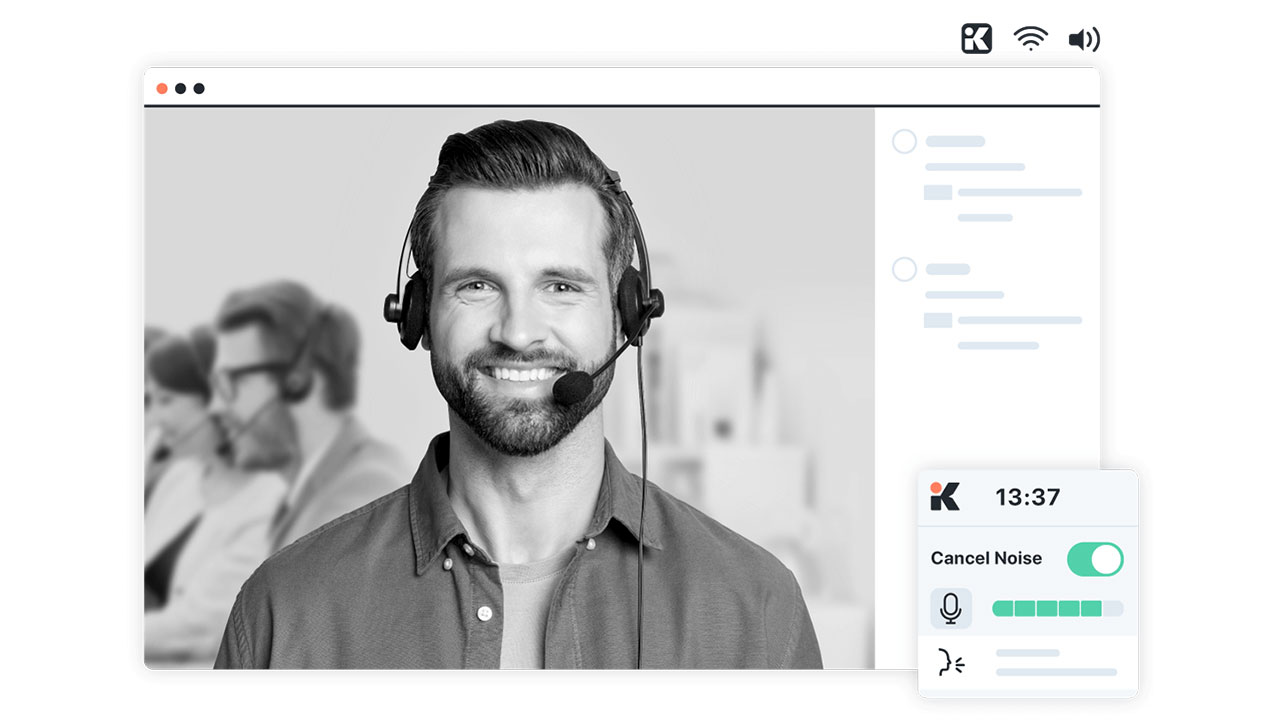Click placeholder lines beside the voice icon
Image resolution: width=1280 pixels, height=720 pixels.
pyautogui.click(x=1055, y=663)
